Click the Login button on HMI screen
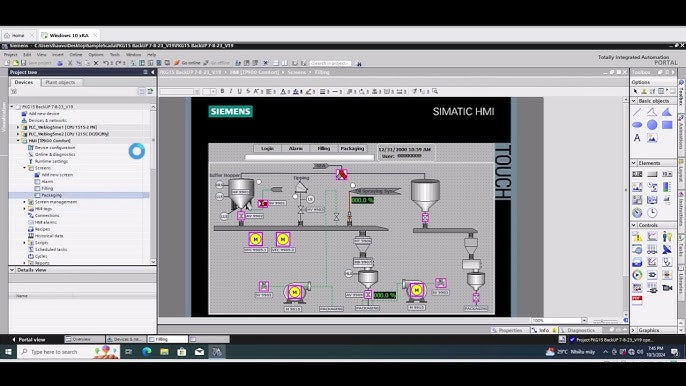This screenshot has height=386, width=686. (267, 149)
